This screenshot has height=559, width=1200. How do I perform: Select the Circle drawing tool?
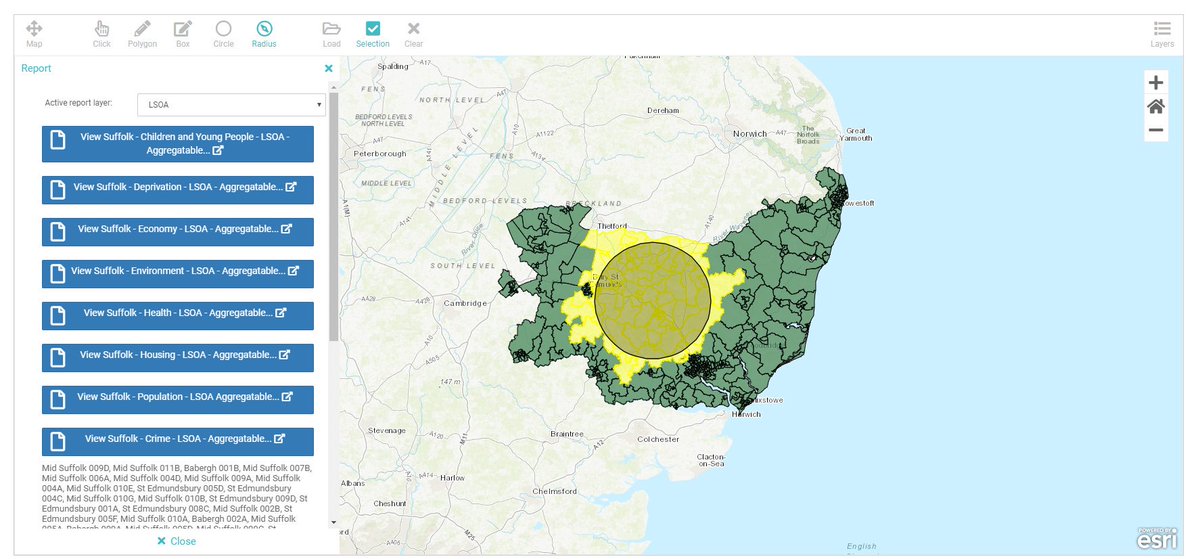tap(223, 33)
